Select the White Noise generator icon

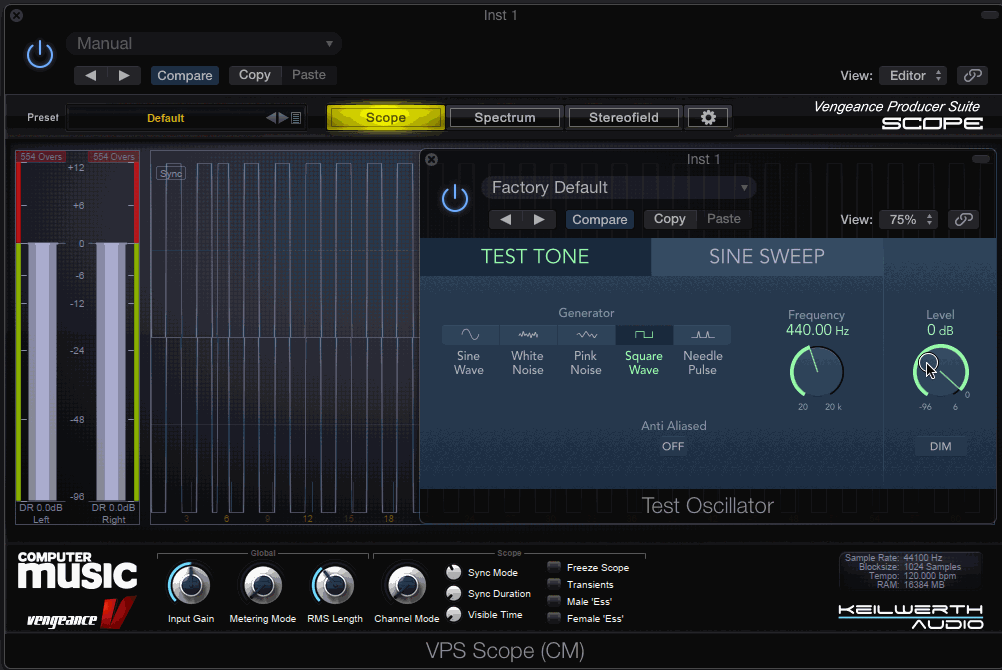(528, 334)
